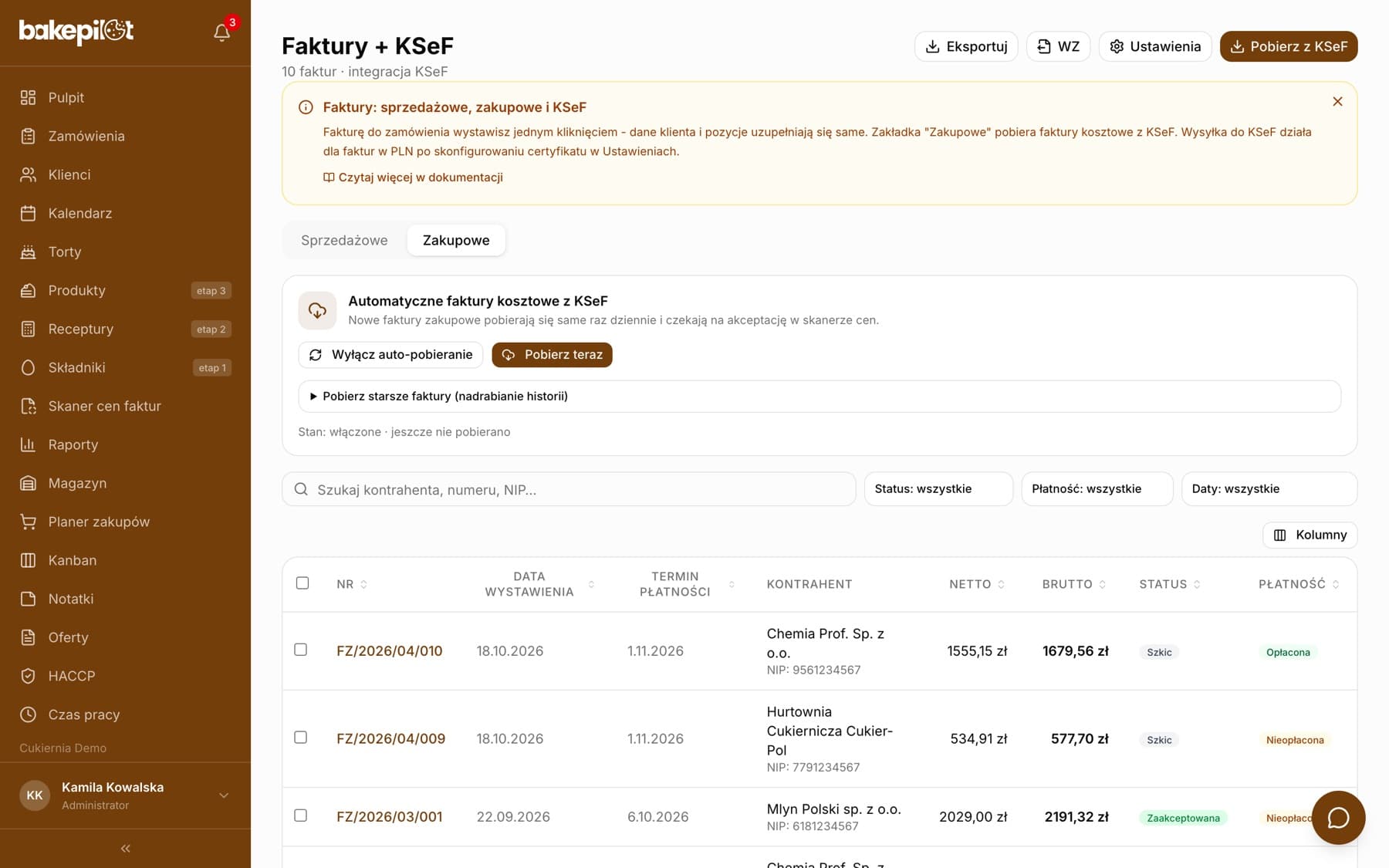Viewport: 1389px width, 868px height.
Task: Open Ustawienia settings button
Action: pos(1155,46)
